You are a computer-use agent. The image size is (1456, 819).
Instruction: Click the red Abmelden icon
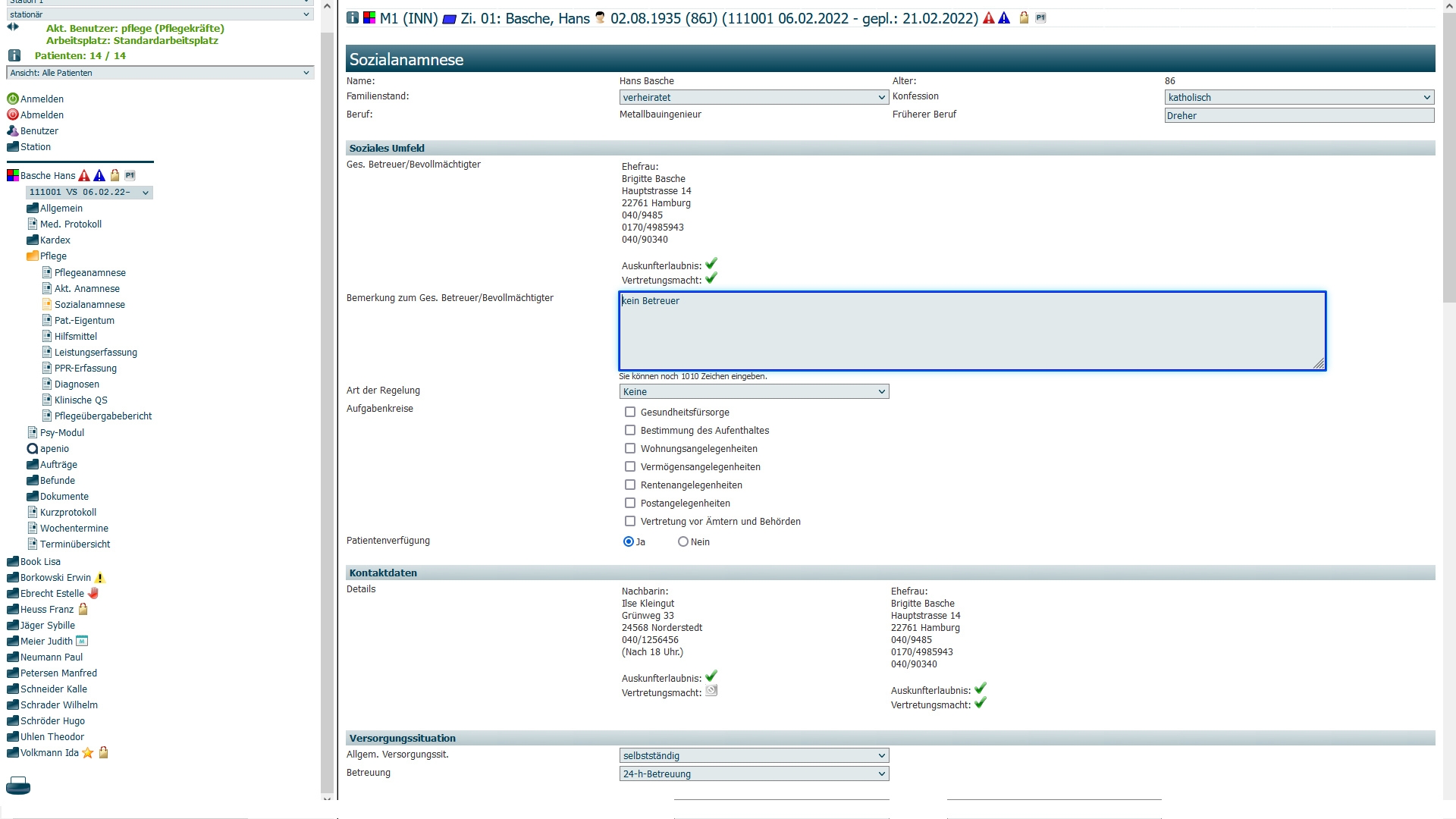coord(12,115)
